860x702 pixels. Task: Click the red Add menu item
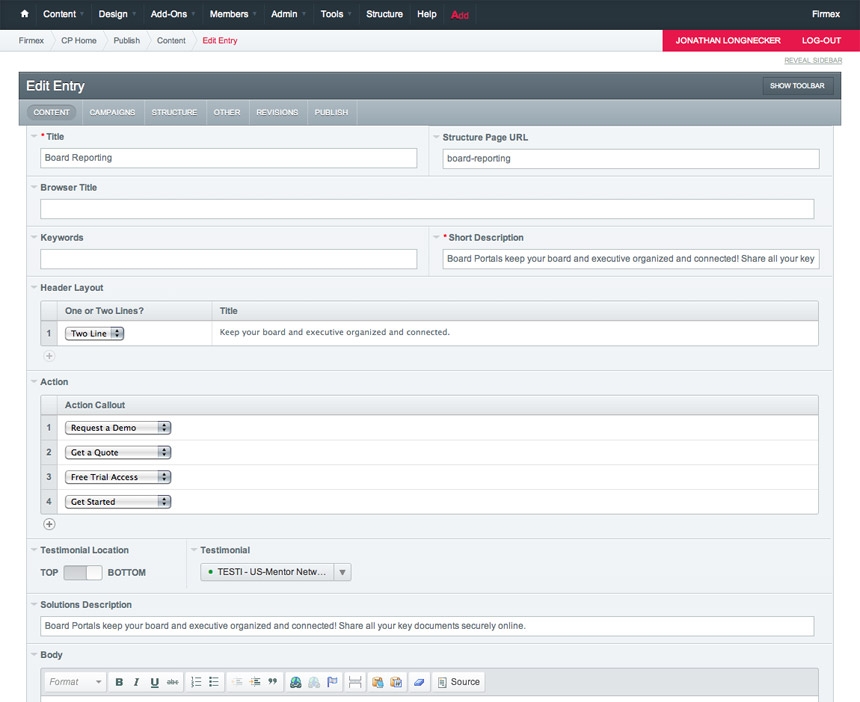(x=460, y=15)
